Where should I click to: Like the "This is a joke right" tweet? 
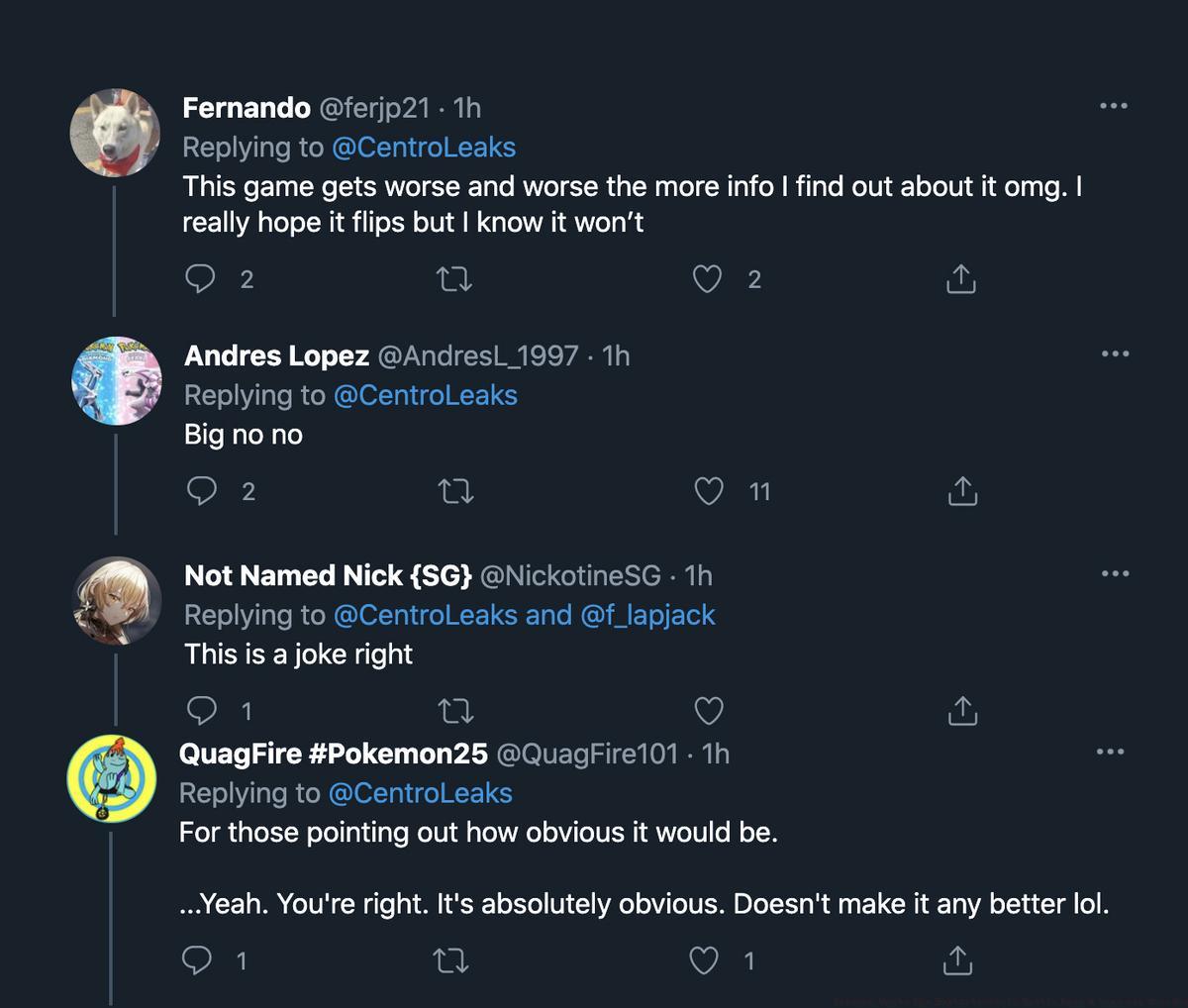point(709,711)
